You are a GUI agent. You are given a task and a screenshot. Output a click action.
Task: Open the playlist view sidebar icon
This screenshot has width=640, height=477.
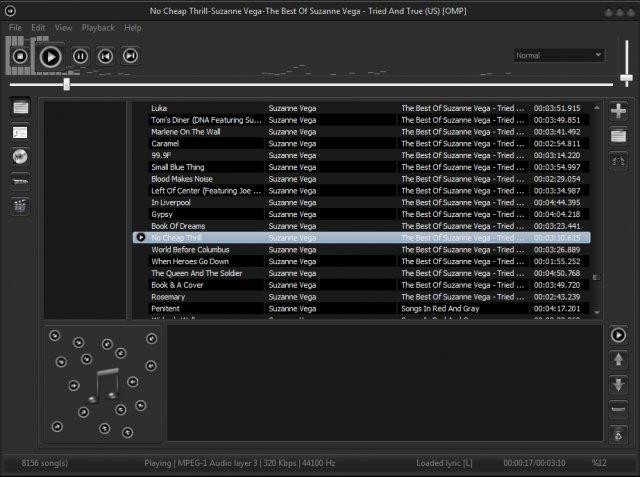point(20,108)
